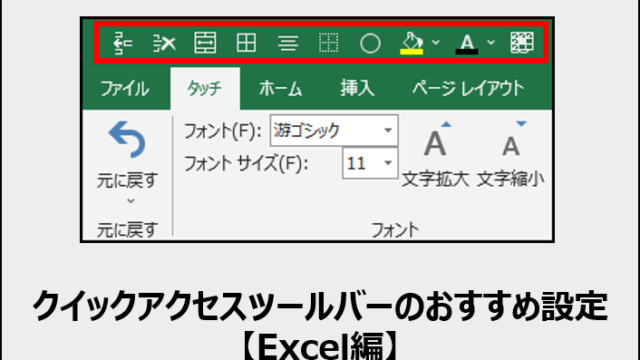This screenshot has width=640, height=360.
Task: Decrease text size with 文字縮小
Action: pos(511,153)
